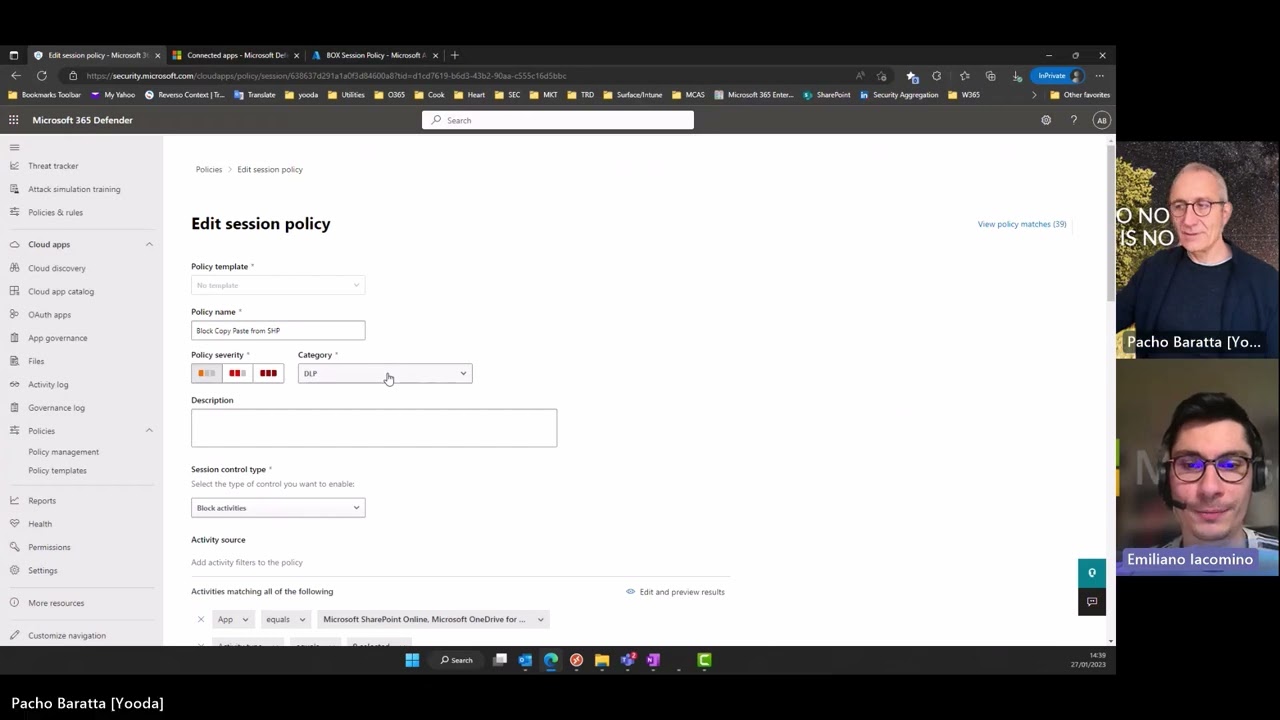Open the feedback chat floating icon
This screenshot has width=1280, height=720.
click(x=1092, y=602)
